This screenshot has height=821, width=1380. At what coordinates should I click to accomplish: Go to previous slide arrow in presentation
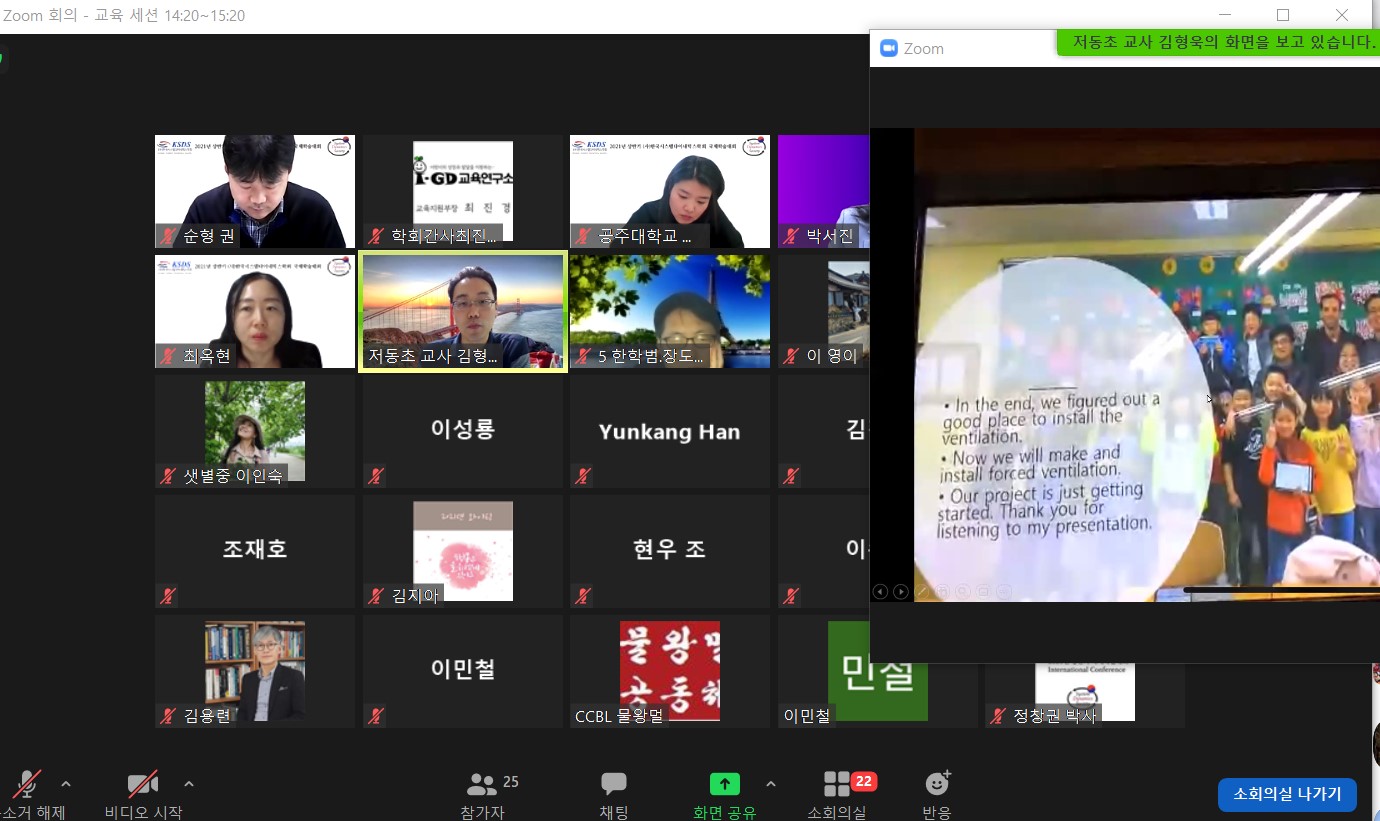coord(880,592)
